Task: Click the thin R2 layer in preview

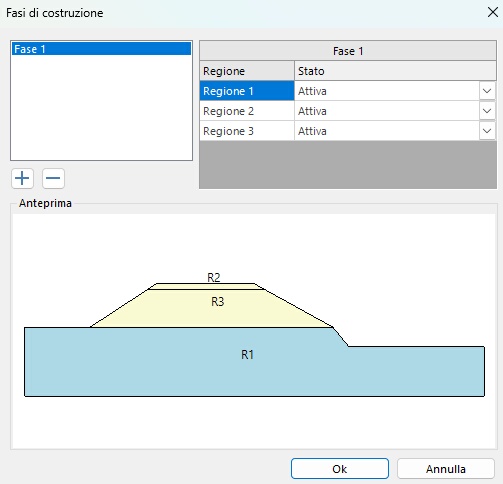Action: pos(207,286)
